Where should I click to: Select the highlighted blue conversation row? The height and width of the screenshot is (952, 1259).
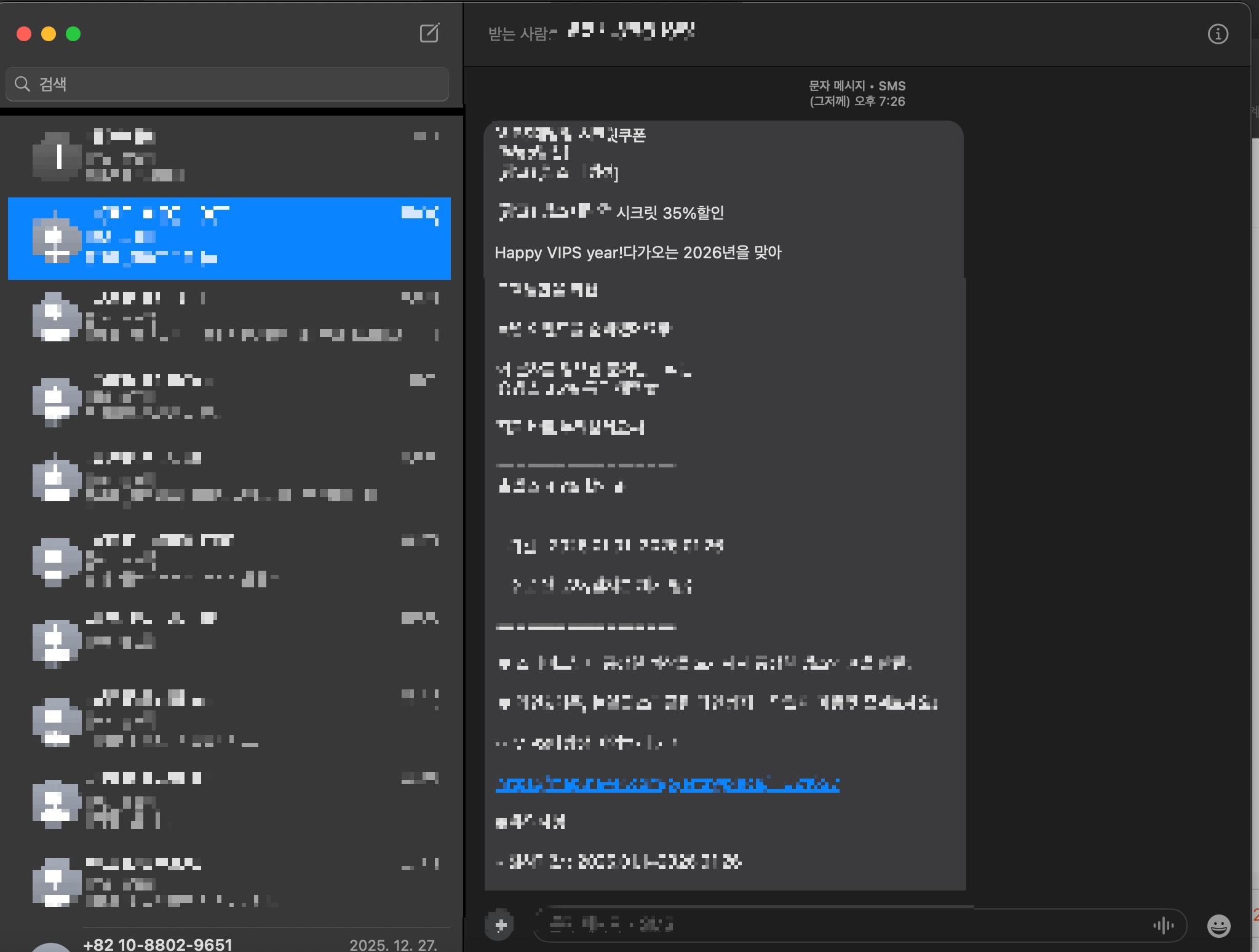tap(258, 239)
